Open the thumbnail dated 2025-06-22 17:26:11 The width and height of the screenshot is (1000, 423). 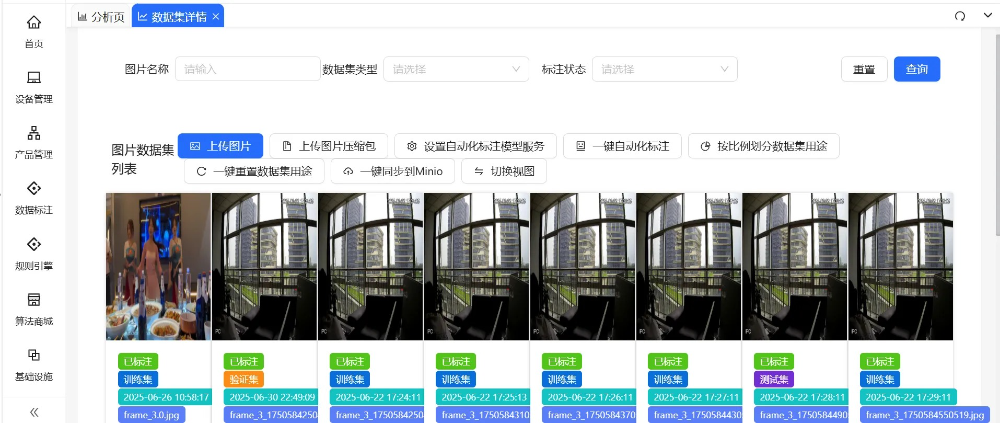click(582, 267)
